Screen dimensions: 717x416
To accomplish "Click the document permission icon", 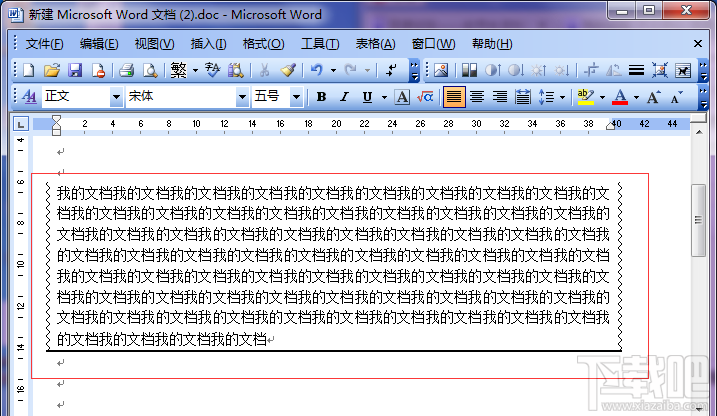I will pos(98,70).
